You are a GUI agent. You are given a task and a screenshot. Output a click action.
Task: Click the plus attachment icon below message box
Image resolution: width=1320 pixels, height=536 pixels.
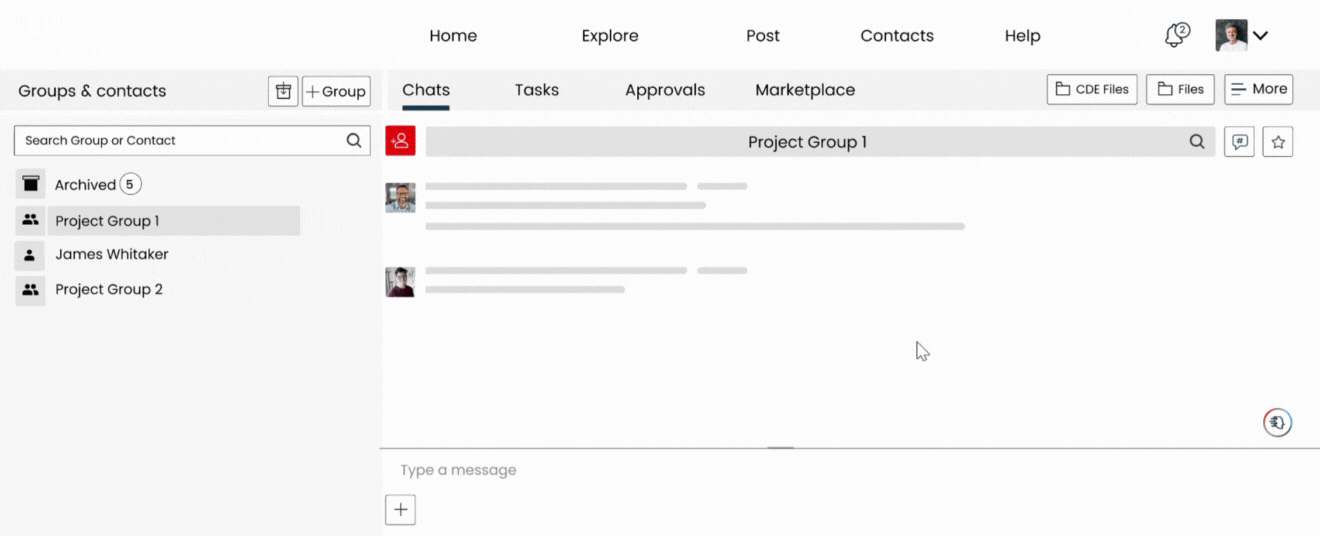click(400, 509)
